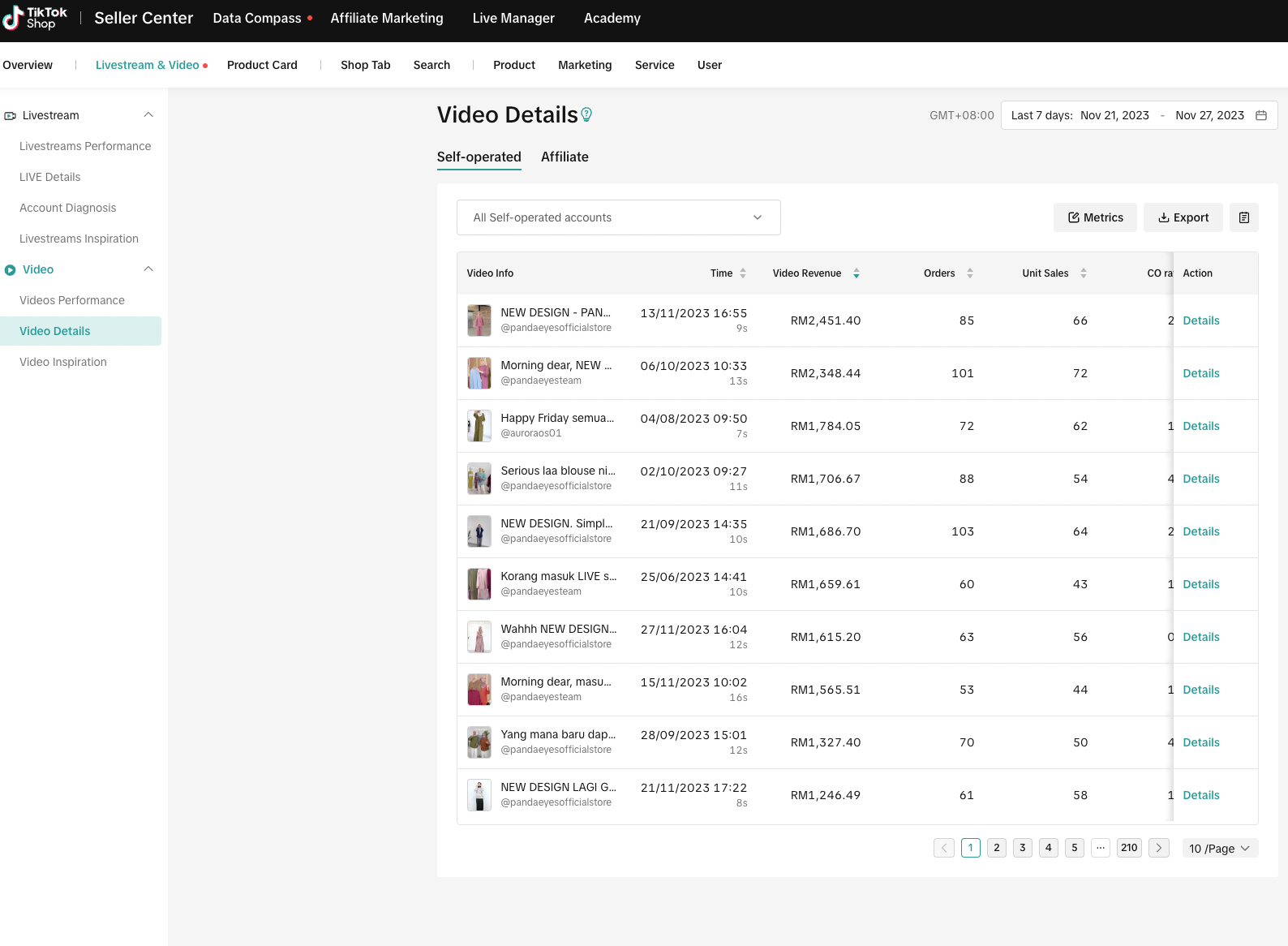Click the Video Details lightbulb help icon
This screenshot has width=1288, height=946.
tap(586, 115)
